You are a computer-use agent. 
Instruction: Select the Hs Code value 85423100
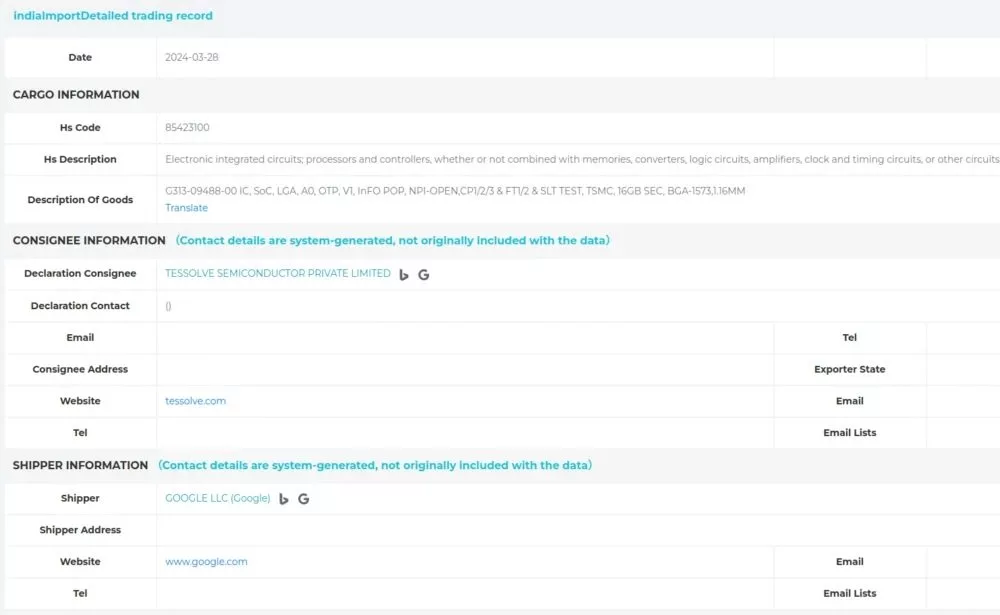pos(187,128)
